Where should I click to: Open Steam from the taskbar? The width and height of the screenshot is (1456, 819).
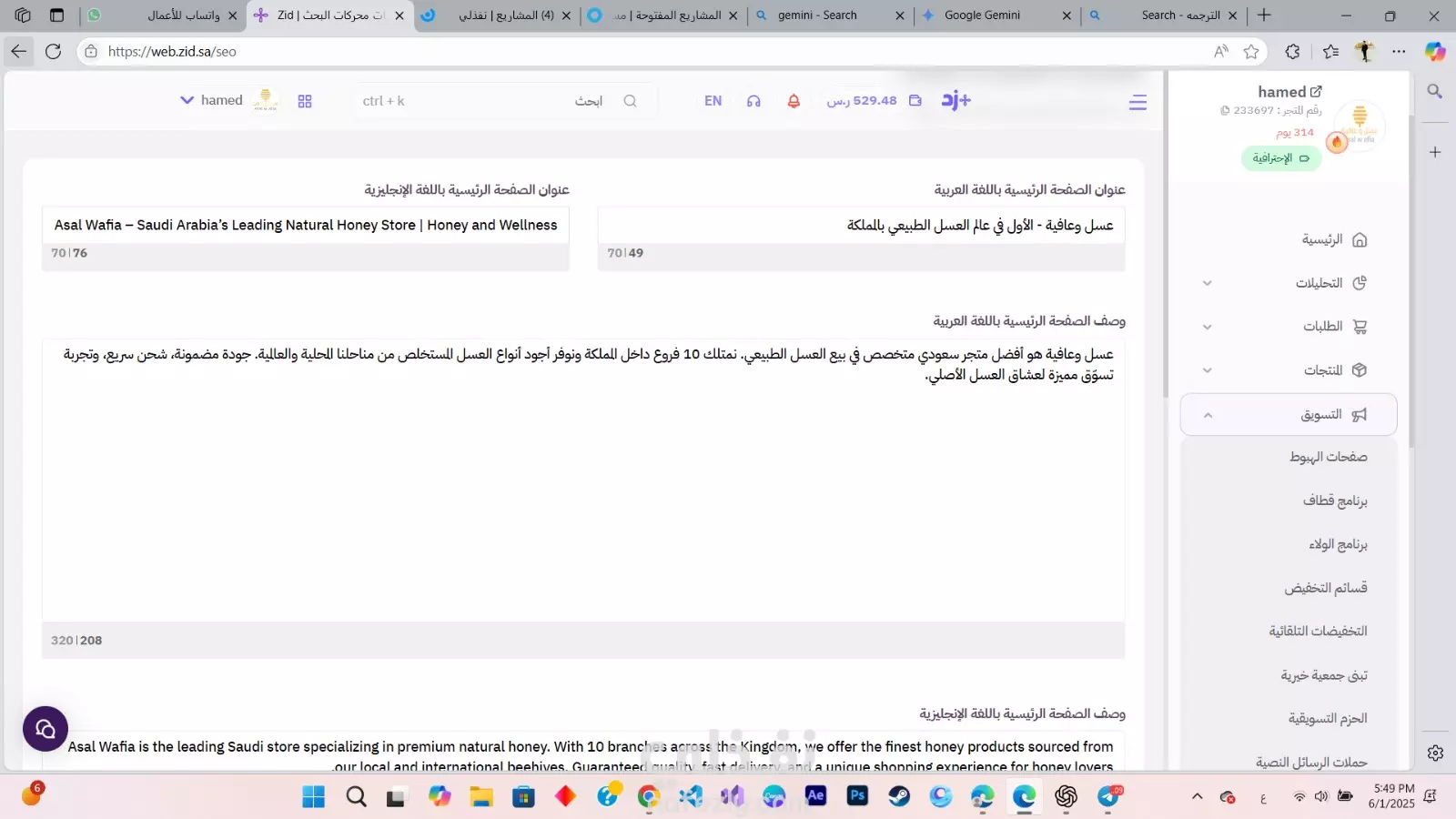tap(899, 796)
